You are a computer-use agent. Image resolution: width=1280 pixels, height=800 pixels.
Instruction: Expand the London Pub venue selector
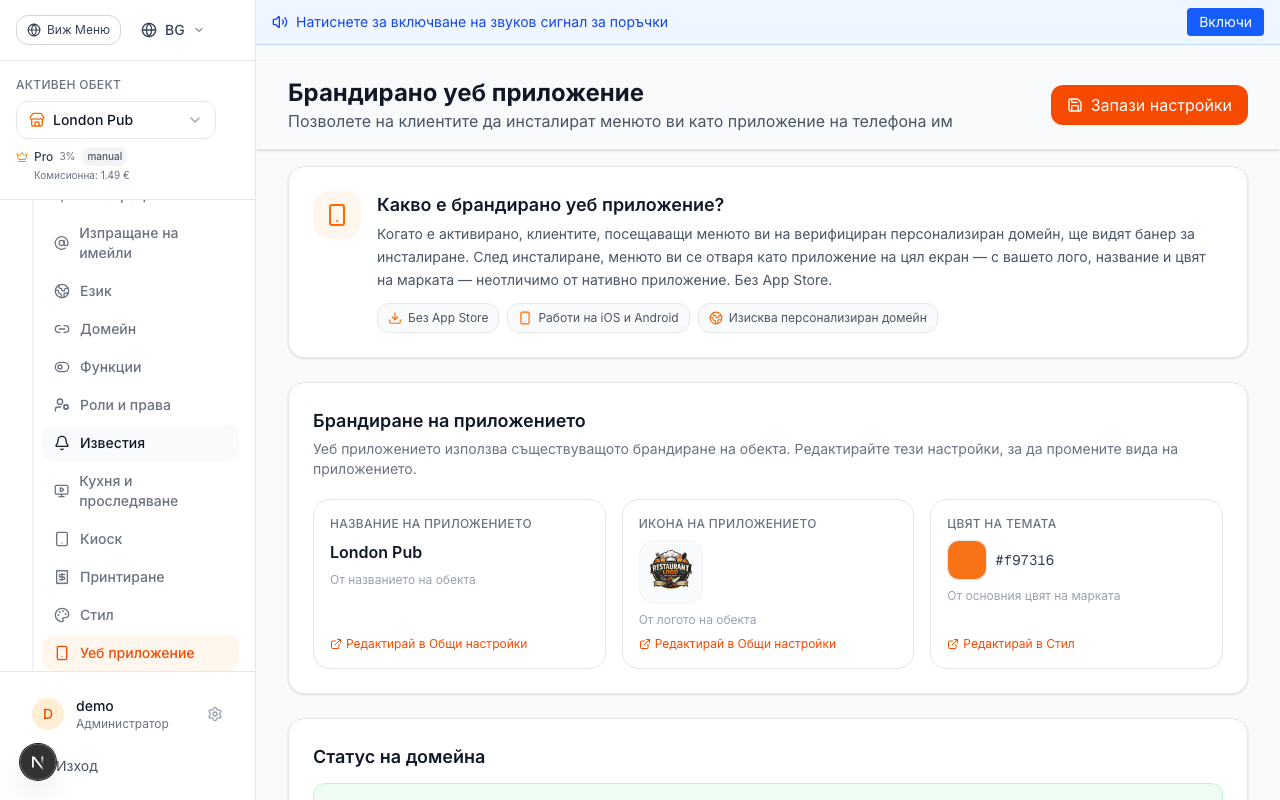[x=116, y=120]
